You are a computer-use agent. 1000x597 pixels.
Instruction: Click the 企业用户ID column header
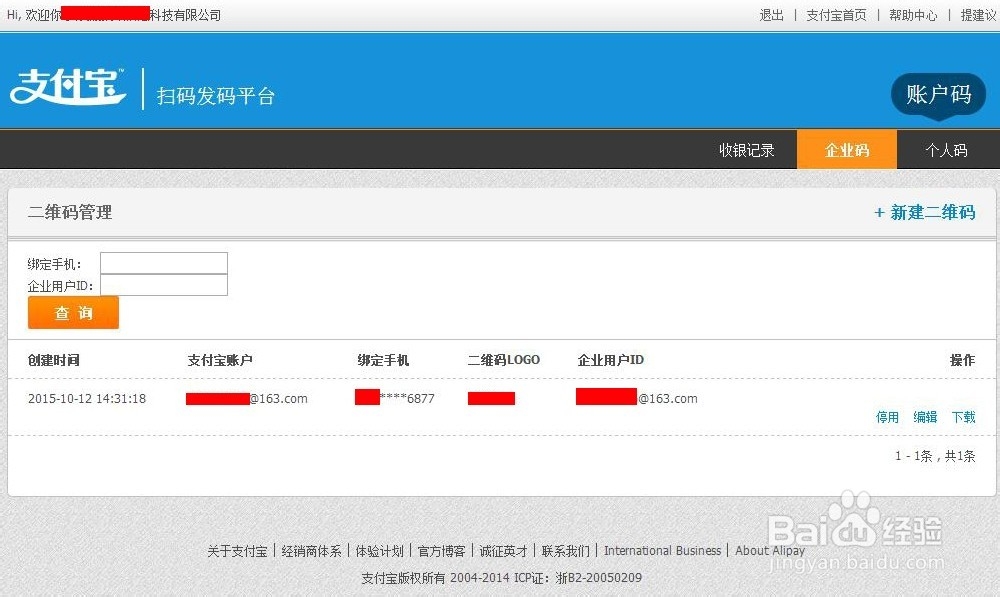click(610, 360)
